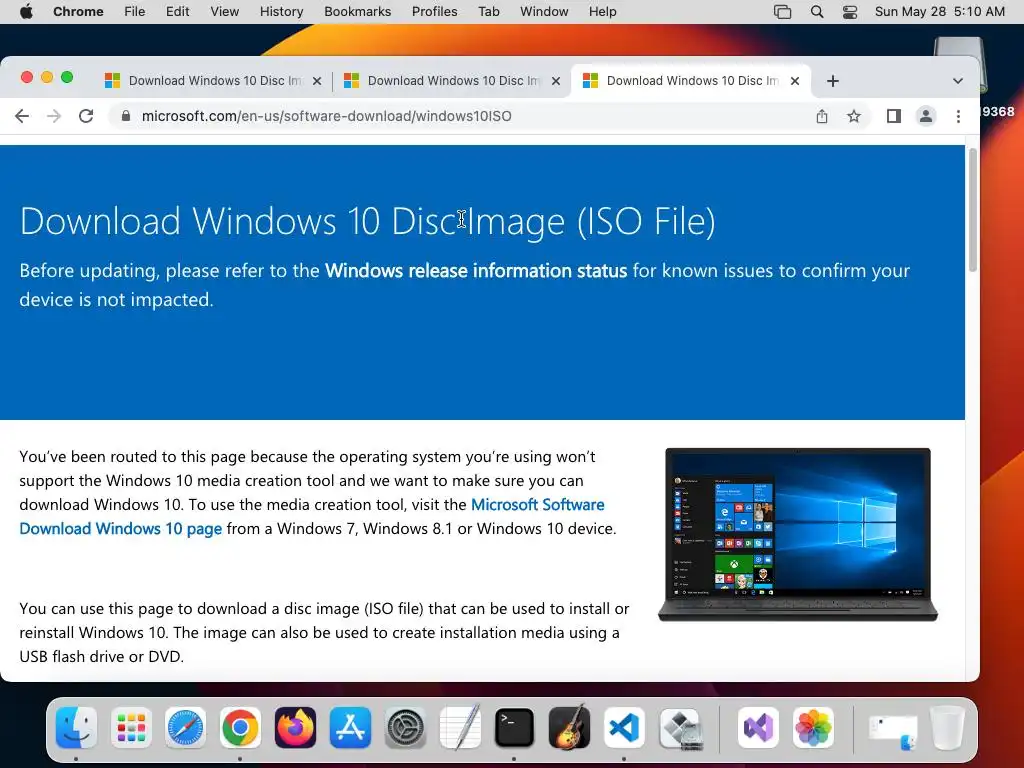Click the page heading Download Windows 10 Disc Image

click(x=368, y=221)
